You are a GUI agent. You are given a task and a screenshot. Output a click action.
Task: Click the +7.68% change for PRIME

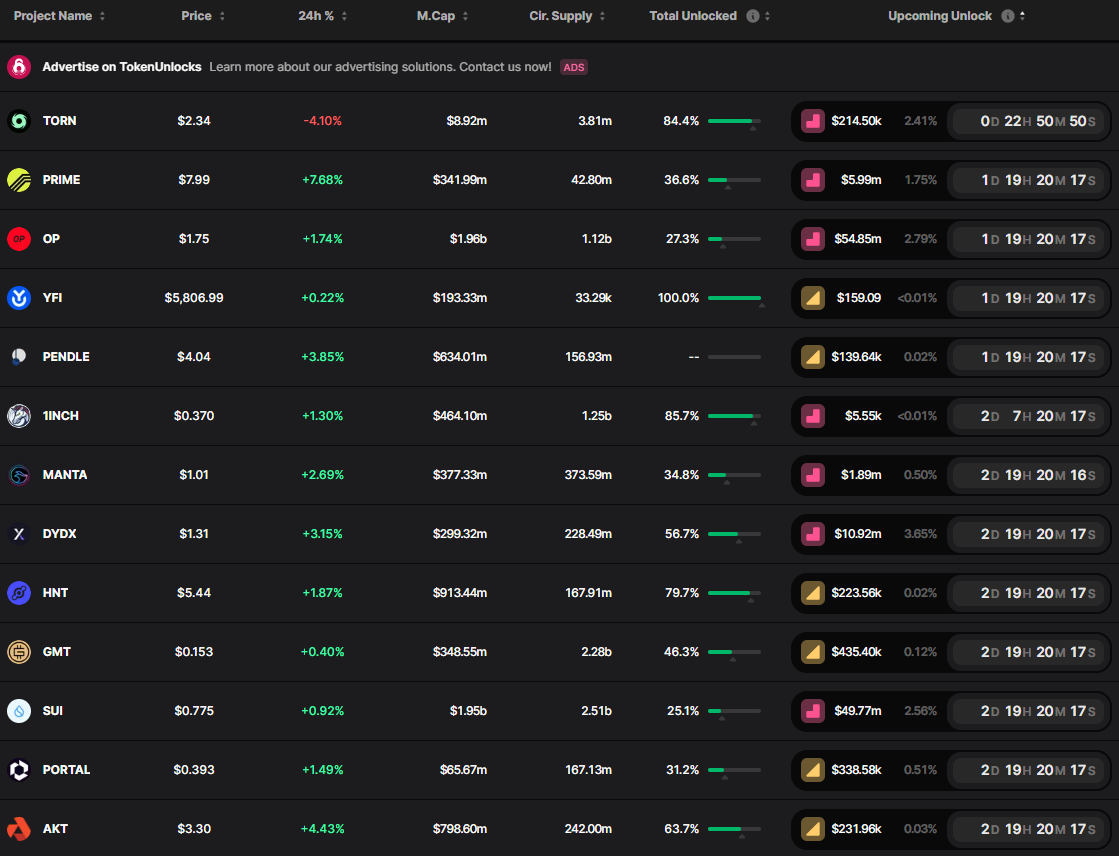[x=323, y=180]
